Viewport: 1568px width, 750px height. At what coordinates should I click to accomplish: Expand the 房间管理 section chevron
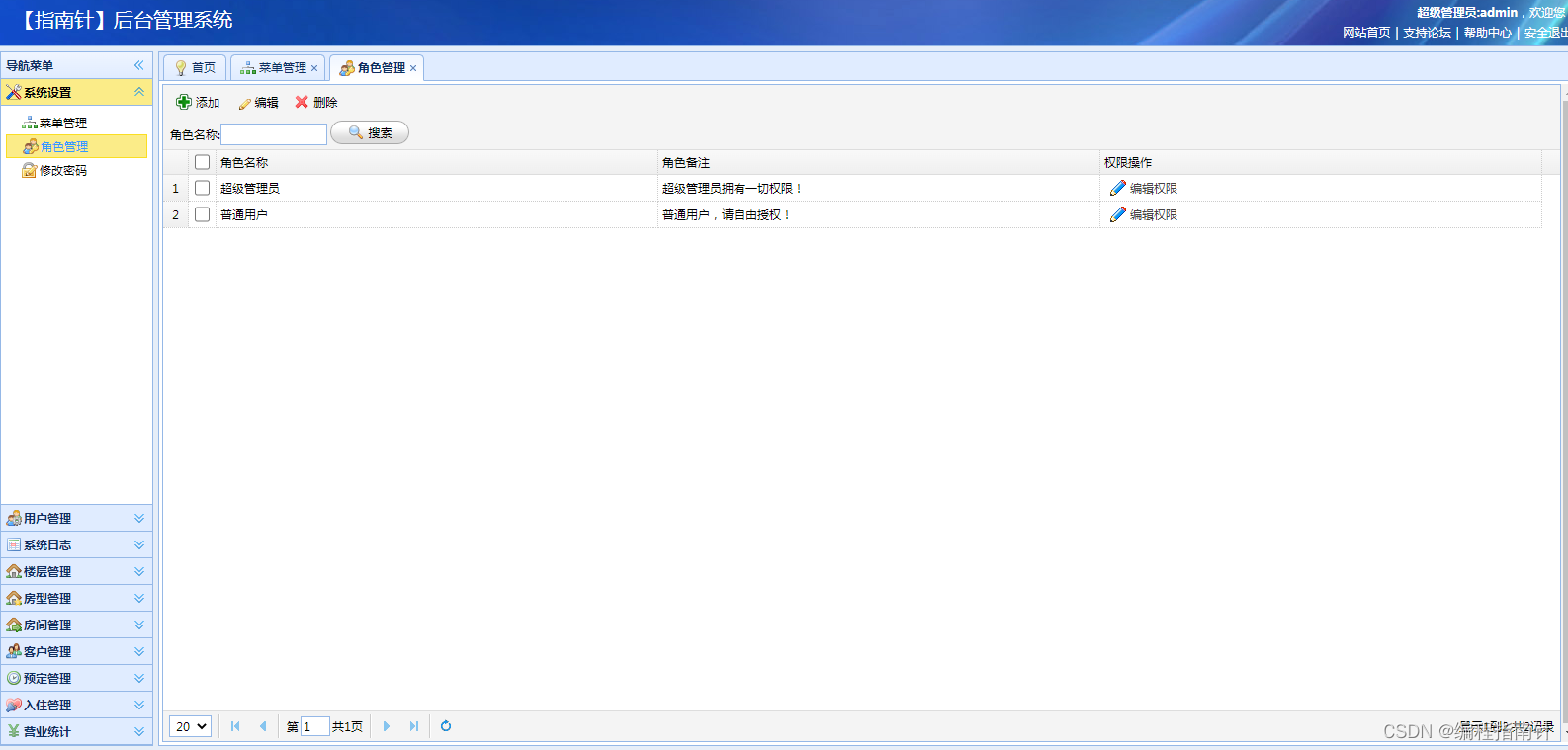139,625
